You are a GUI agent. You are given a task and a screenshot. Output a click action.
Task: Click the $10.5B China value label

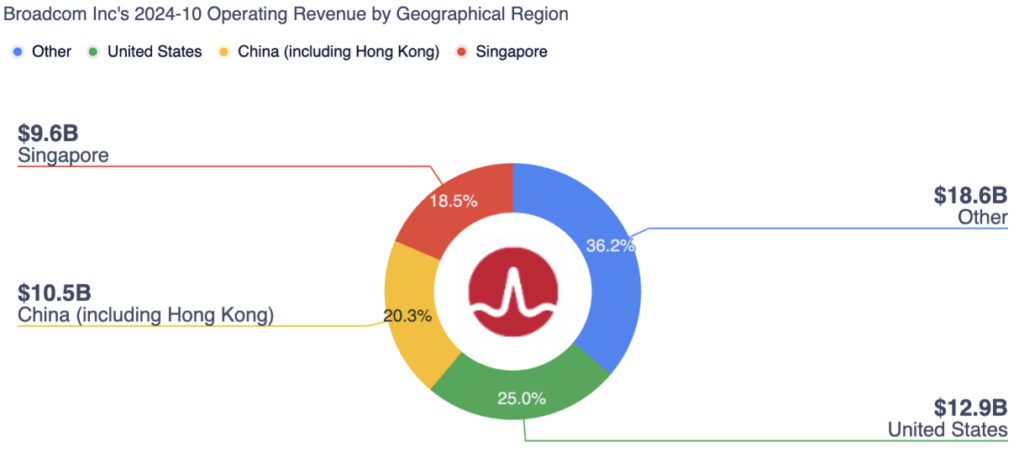point(55,293)
